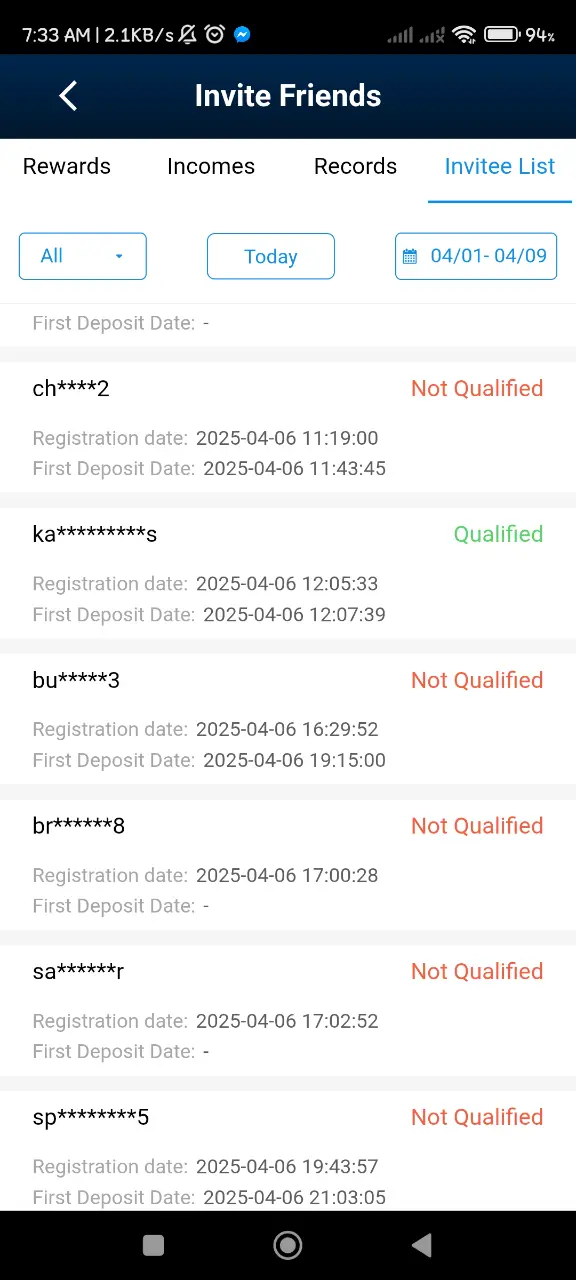Tap the battery indicator in status bar
The height and width of the screenshot is (1280, 576).
tap(501, 35)
